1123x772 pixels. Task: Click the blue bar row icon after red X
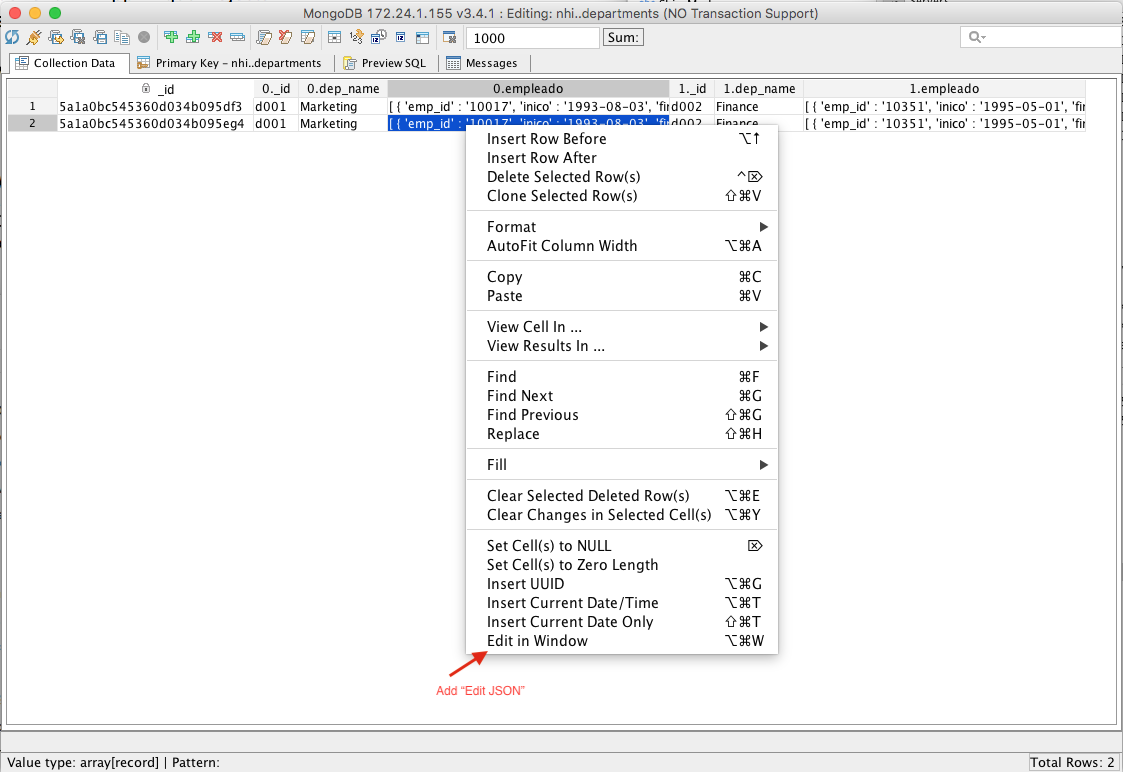(237, 37)
